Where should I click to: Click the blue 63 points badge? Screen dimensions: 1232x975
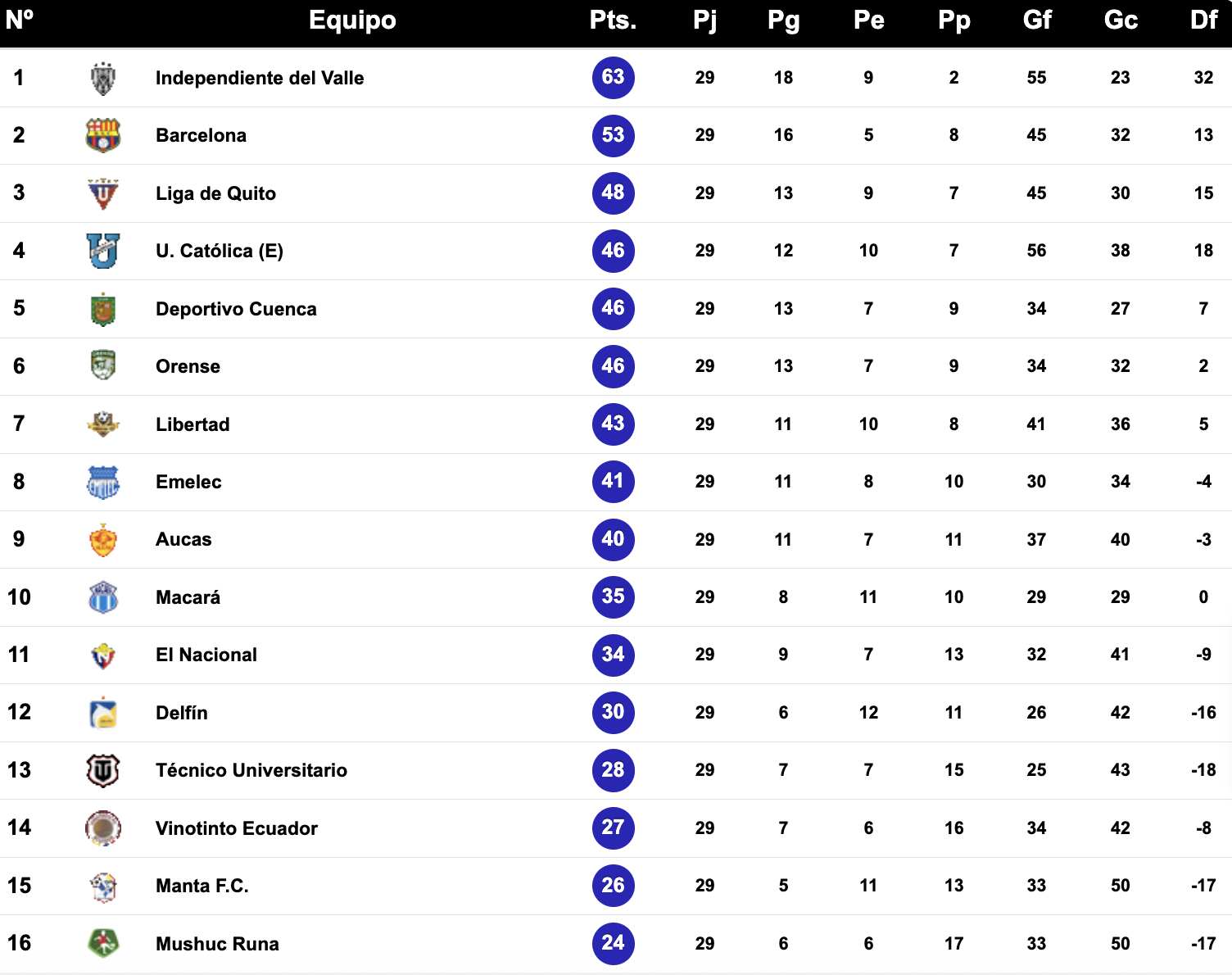(x=614, y=78)
